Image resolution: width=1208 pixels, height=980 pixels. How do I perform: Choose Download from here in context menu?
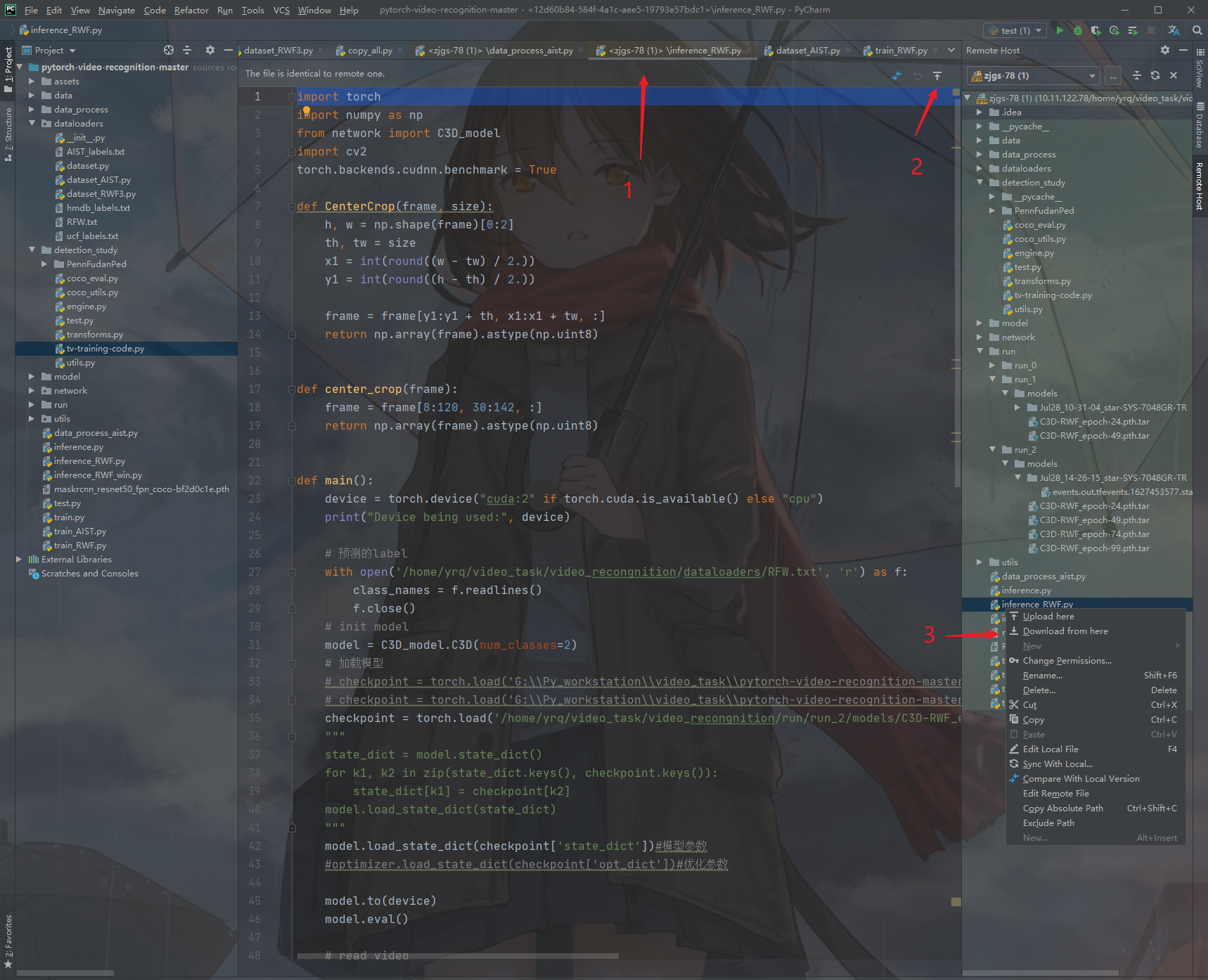[x=1095, y=631]
